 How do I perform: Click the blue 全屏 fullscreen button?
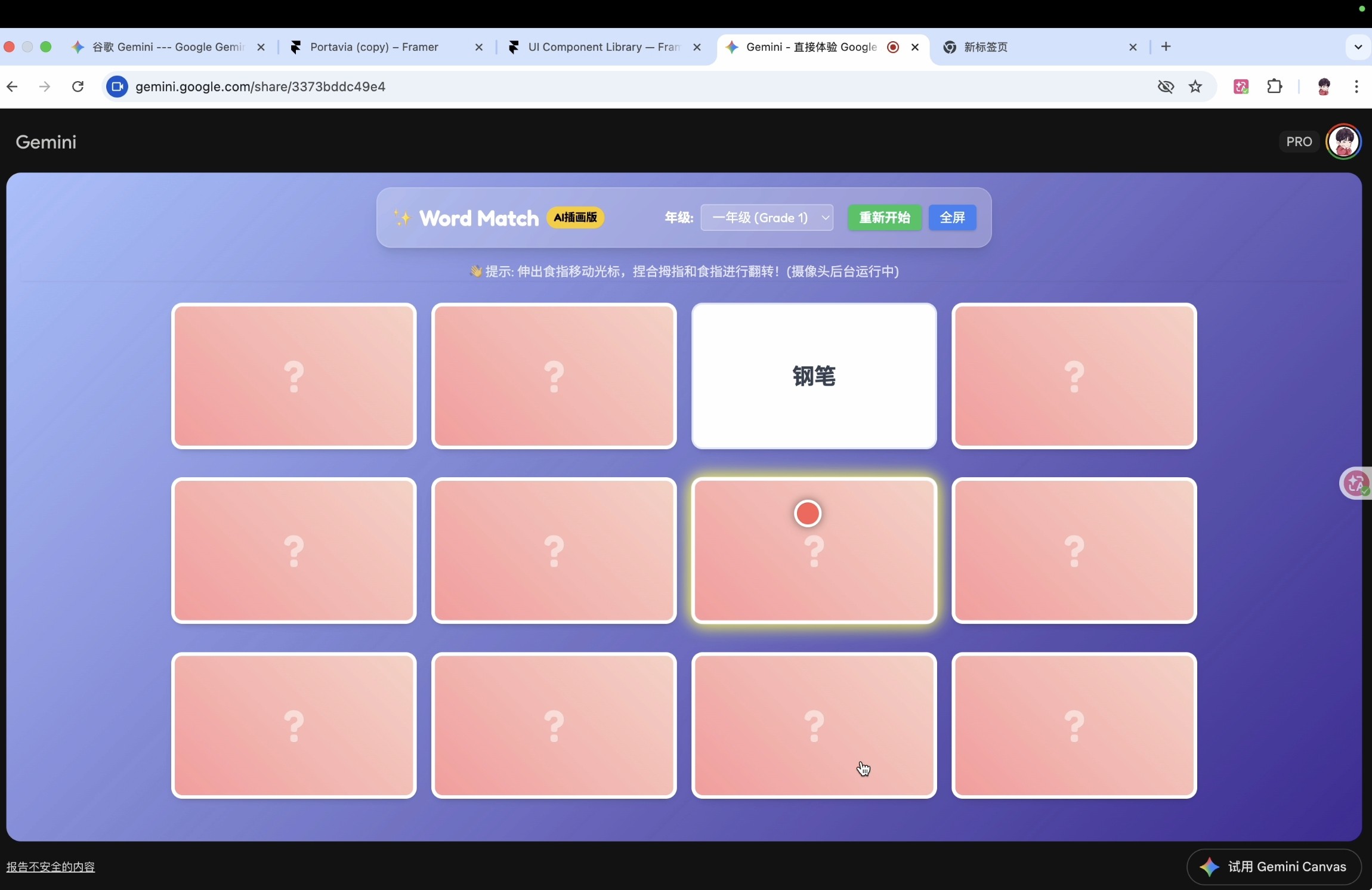pos(952,218)
